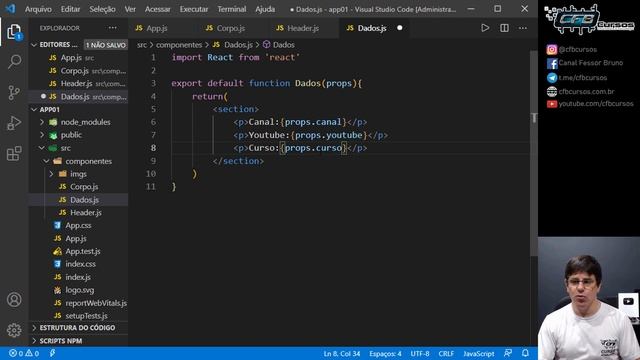This screenshot has width=640, height=360.
Task: Collapse the APP01 project section
Action: (x=34, y=109)
